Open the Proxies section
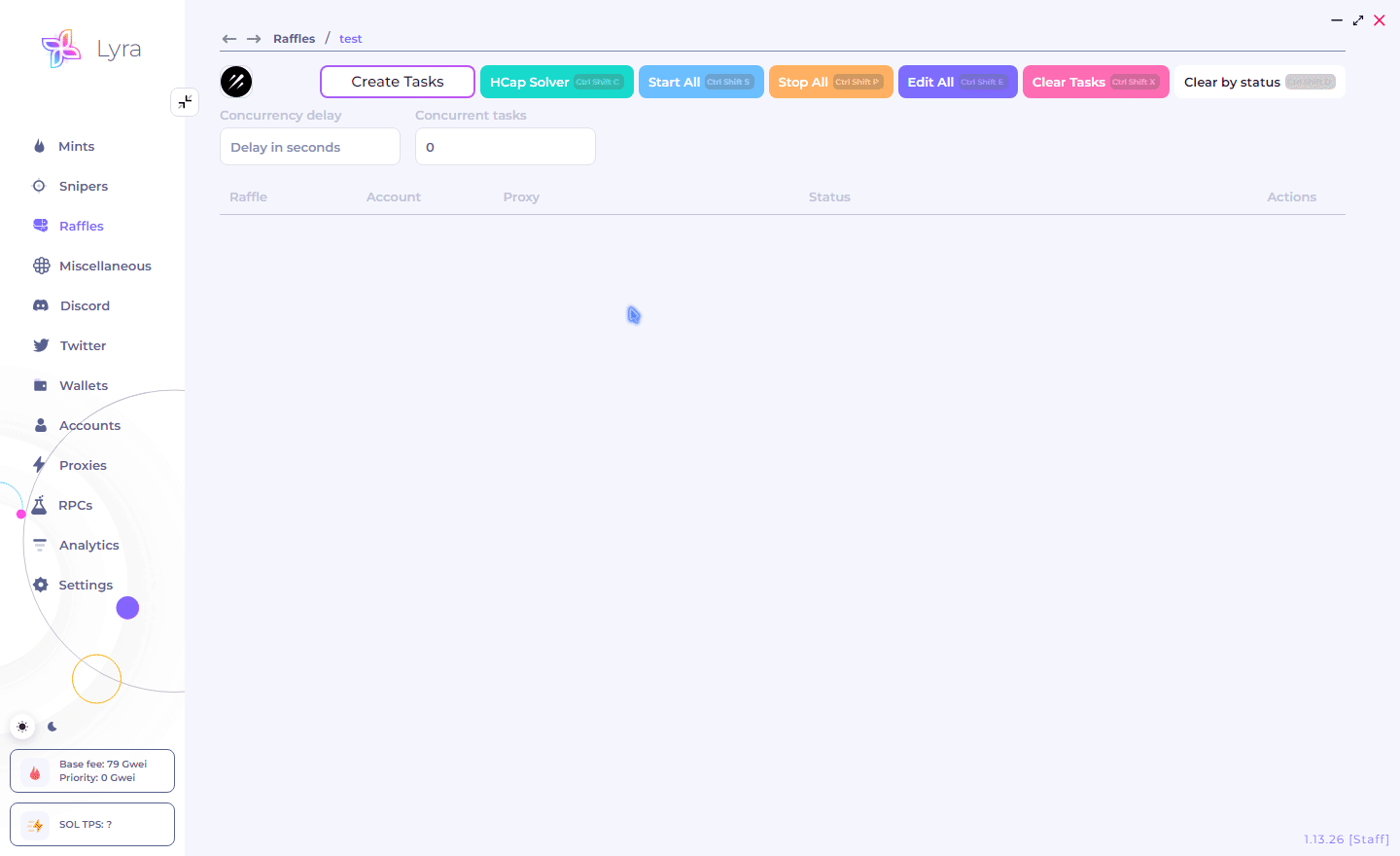 pyautogui.click(x=83, y=465)
